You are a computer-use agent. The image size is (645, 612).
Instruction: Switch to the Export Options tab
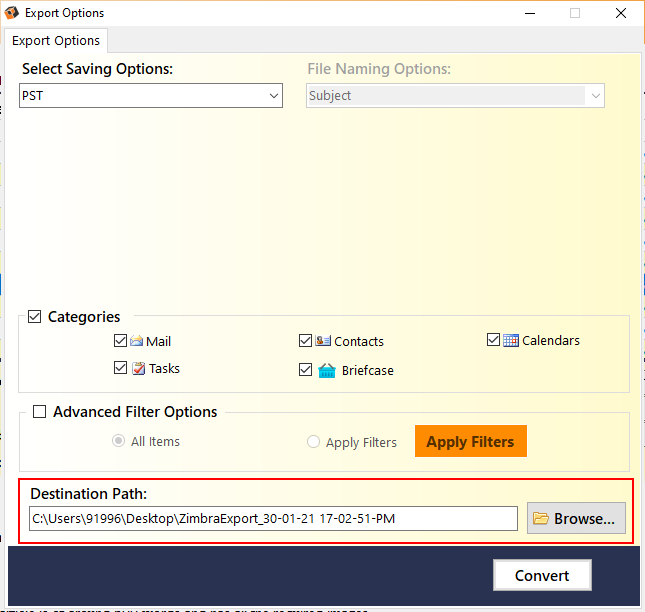56,41
